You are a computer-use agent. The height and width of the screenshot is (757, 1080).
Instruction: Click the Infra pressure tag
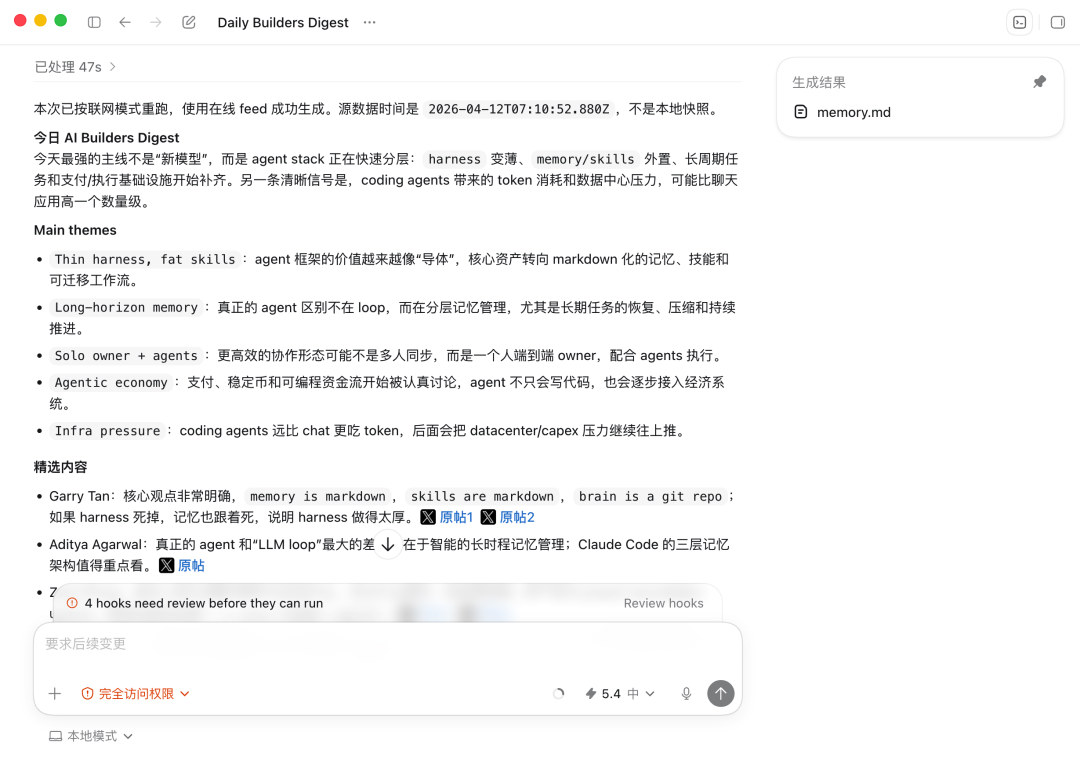(107, 431)
